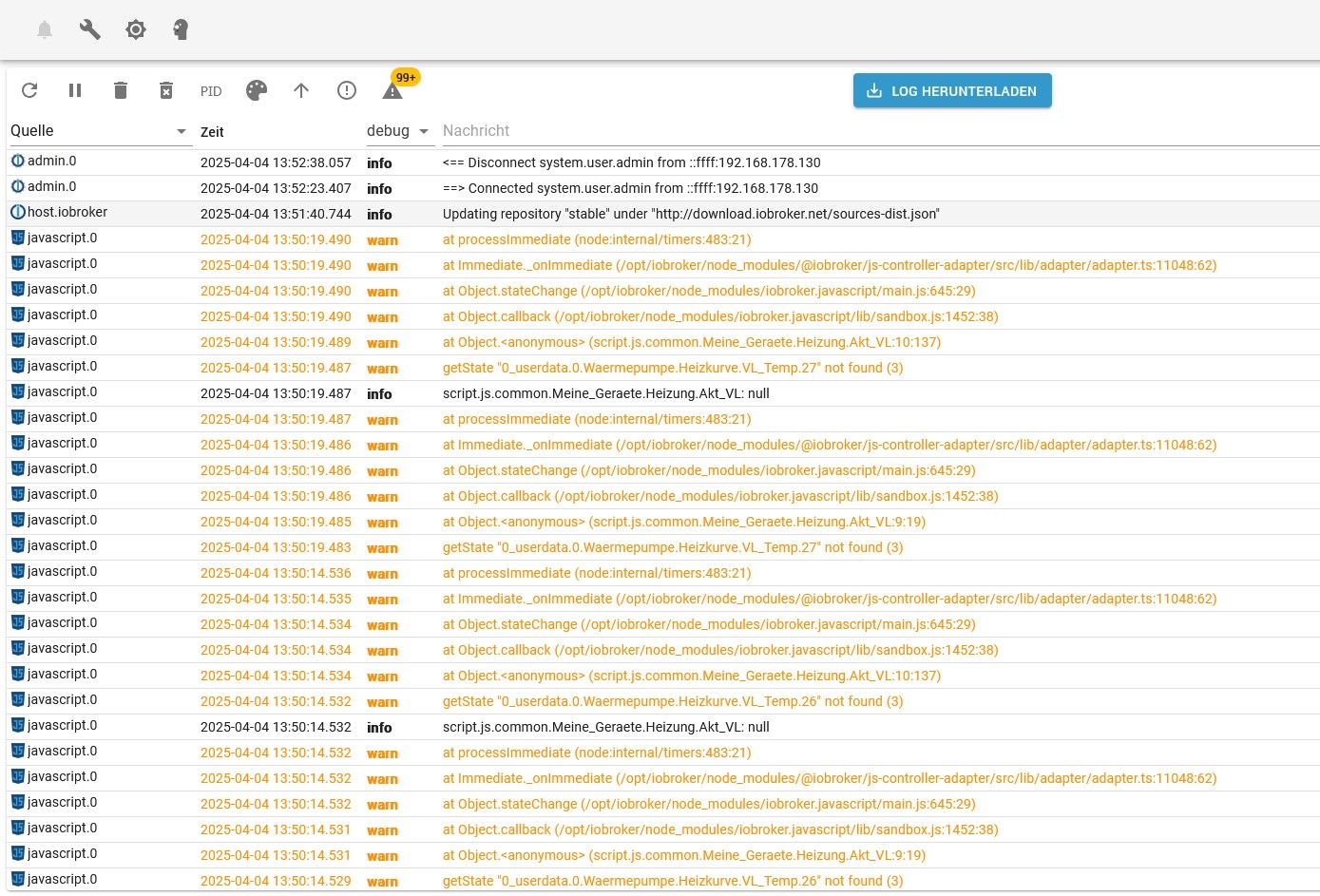
Task: Open the Quelle source dropdown
Action: (x=99, y=131)
